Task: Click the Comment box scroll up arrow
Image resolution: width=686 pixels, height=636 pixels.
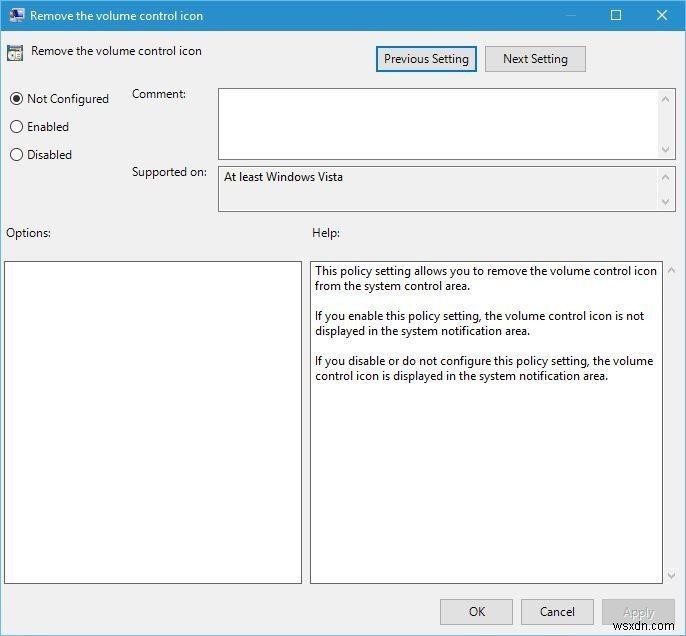Action: (665, 99)
